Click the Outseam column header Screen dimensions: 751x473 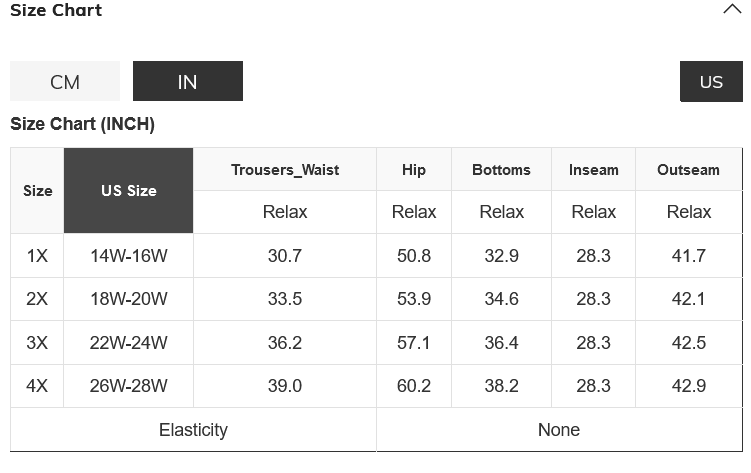688,170
